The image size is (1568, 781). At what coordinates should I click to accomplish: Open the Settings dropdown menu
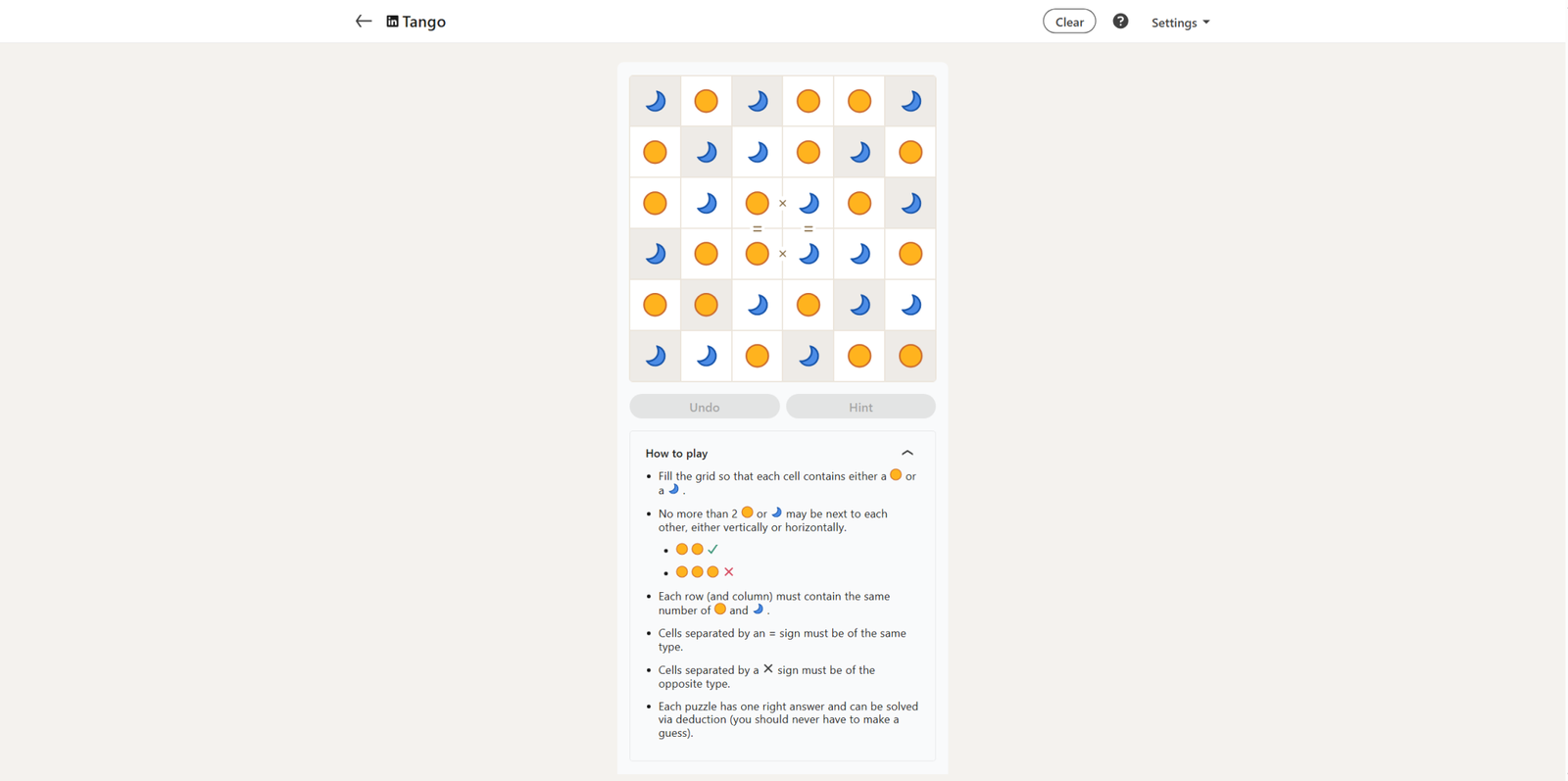pos(1180,23)
